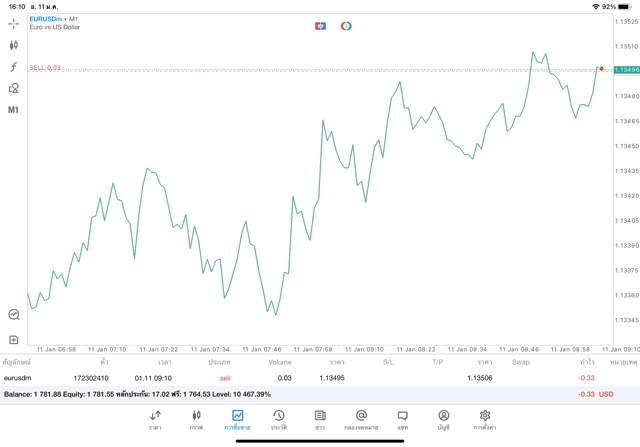Open the Quotes tab with arrows icon
The width and height of the screenshot is (640, 447).
[x=155, y=420]
